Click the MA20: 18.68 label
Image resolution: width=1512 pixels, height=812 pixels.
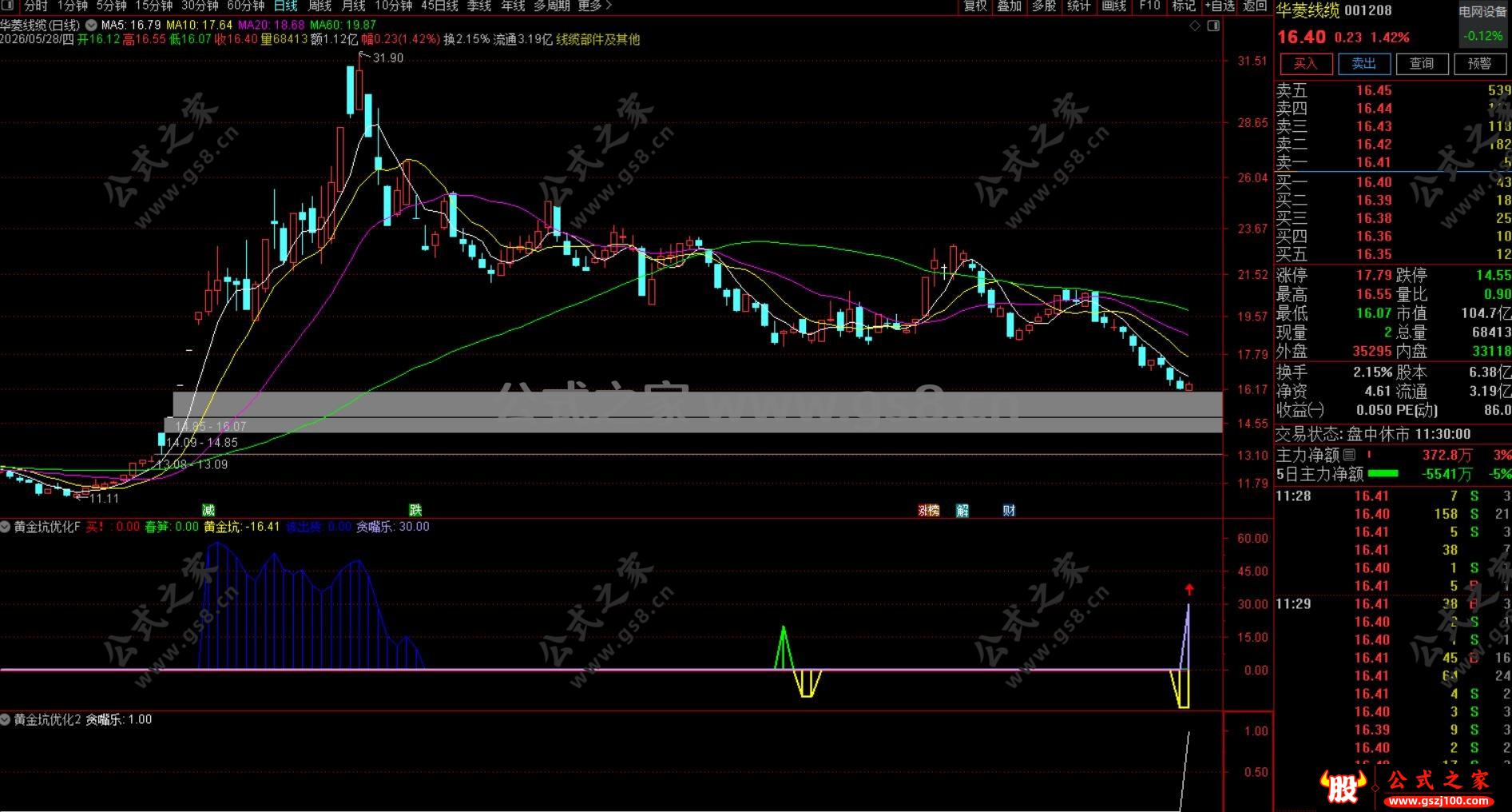tap(272, 26)
